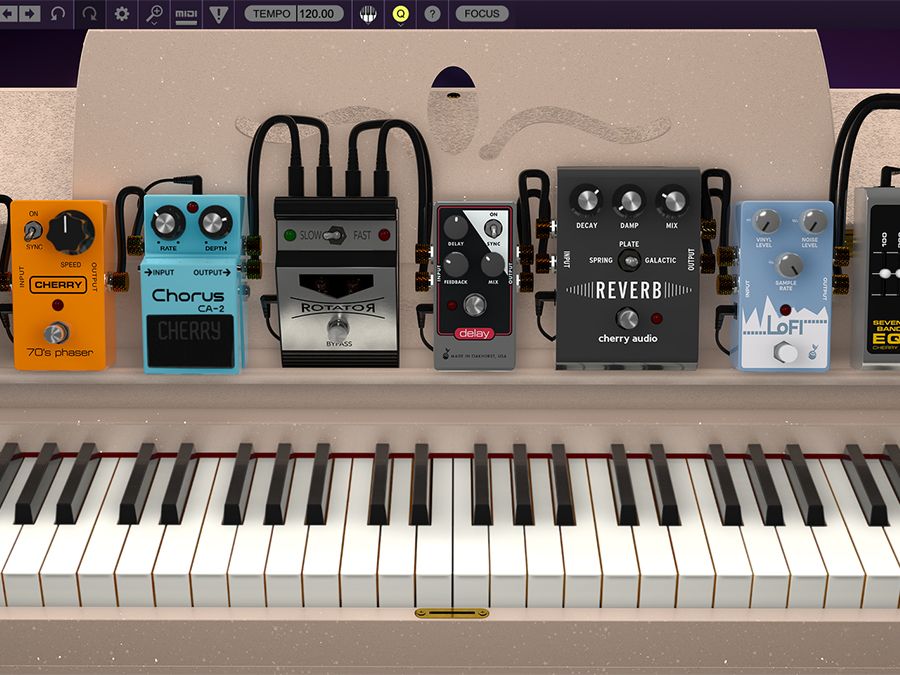Open the MIDI mapping icon
The width and height of the screenshot is (900, 675).
click(x=186, y=15)
